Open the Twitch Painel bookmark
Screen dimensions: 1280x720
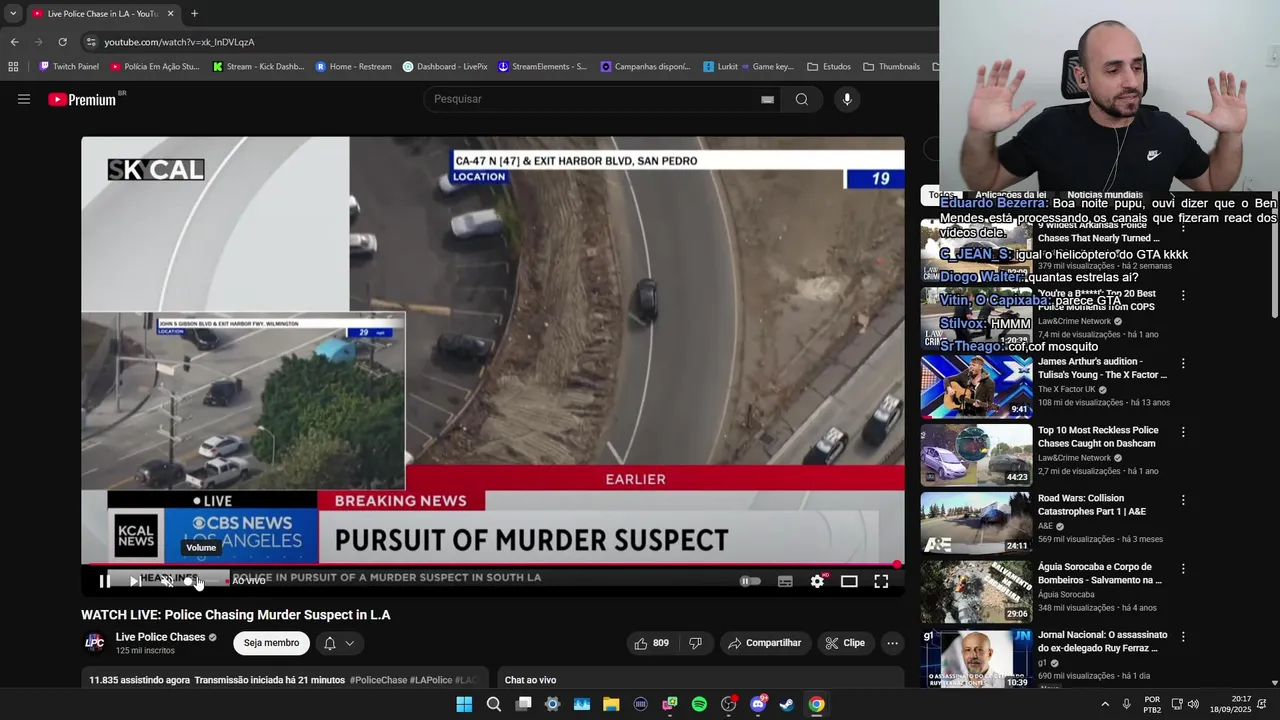coord(69,67)
